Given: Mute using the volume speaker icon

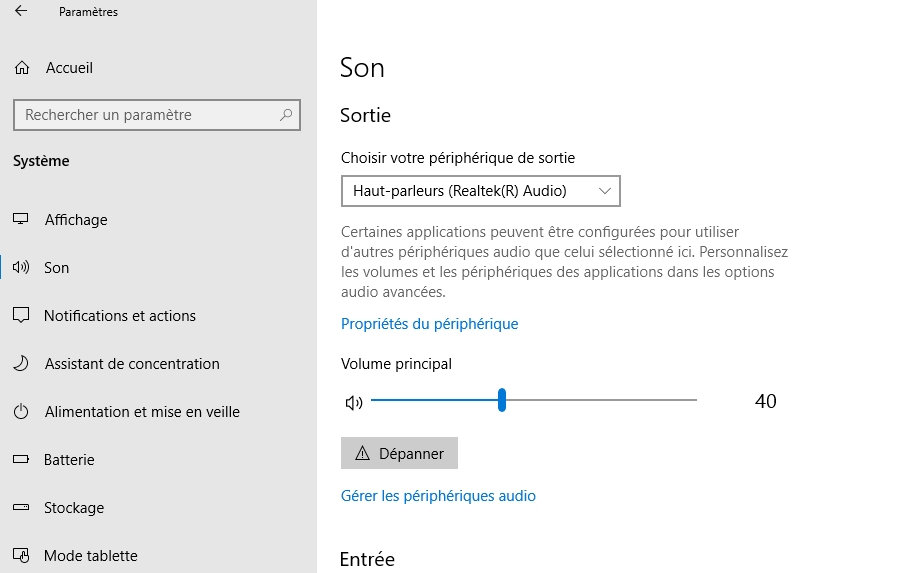Looking at the screenshot, I should (x=353, y=402).
